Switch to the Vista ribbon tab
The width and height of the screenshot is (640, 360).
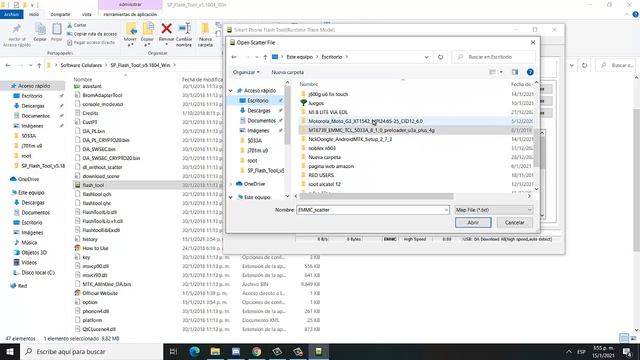point(87,14)
